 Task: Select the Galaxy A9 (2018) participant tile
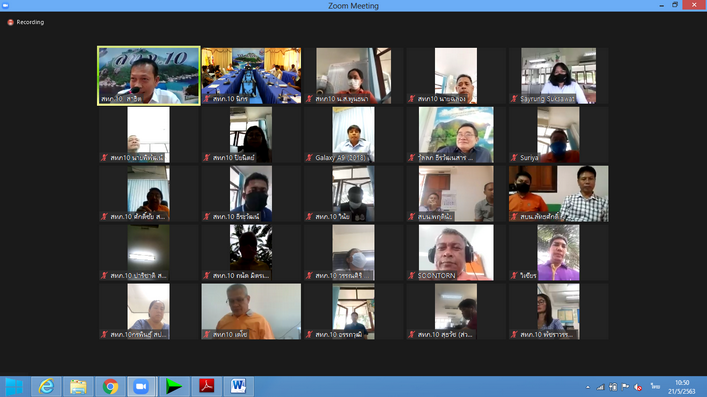pyautogui.click(x=354, y=134)
